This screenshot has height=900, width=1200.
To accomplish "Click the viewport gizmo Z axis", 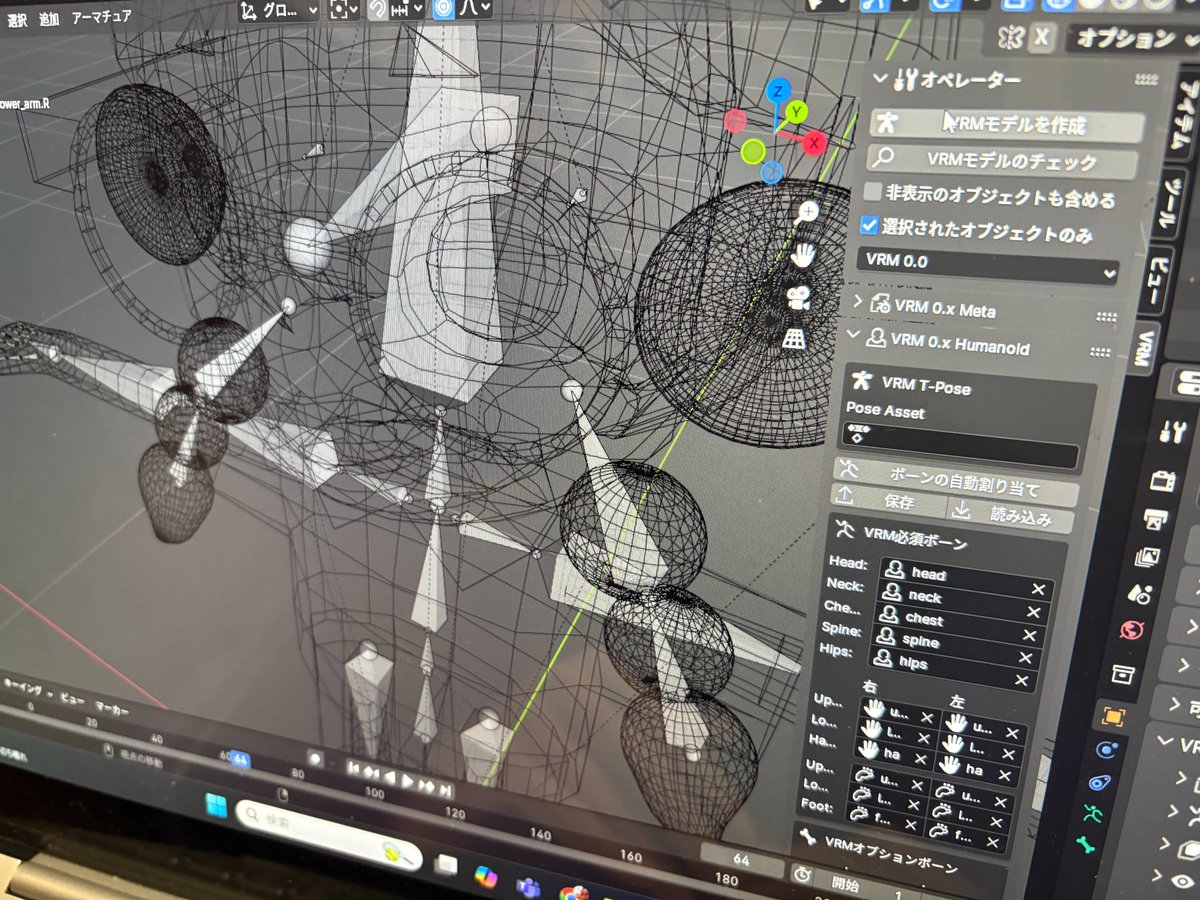I will click(777, 92).
